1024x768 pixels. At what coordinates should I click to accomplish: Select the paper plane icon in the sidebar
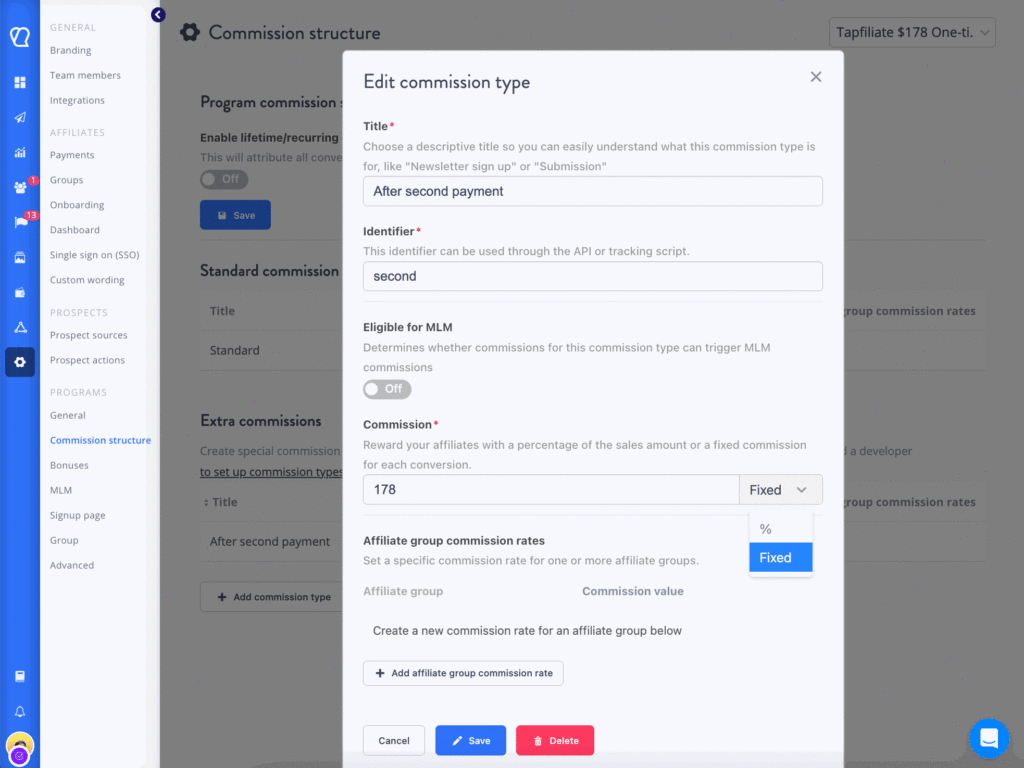[x=19, y=117]
